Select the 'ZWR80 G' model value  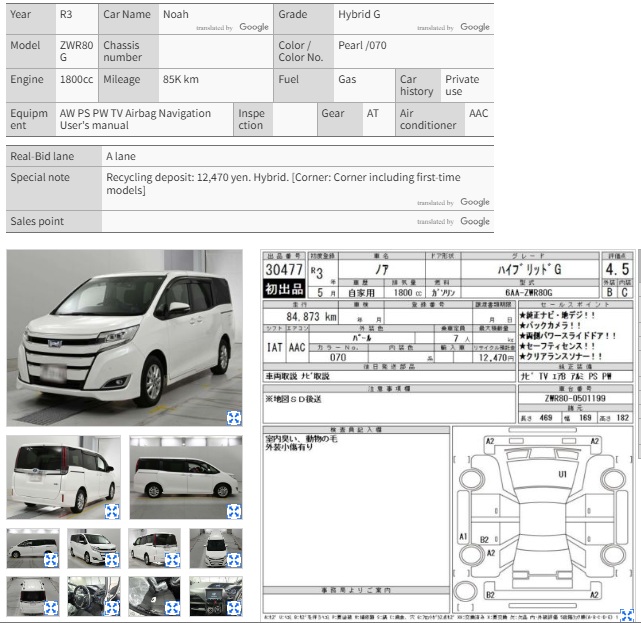pos(76,51)
